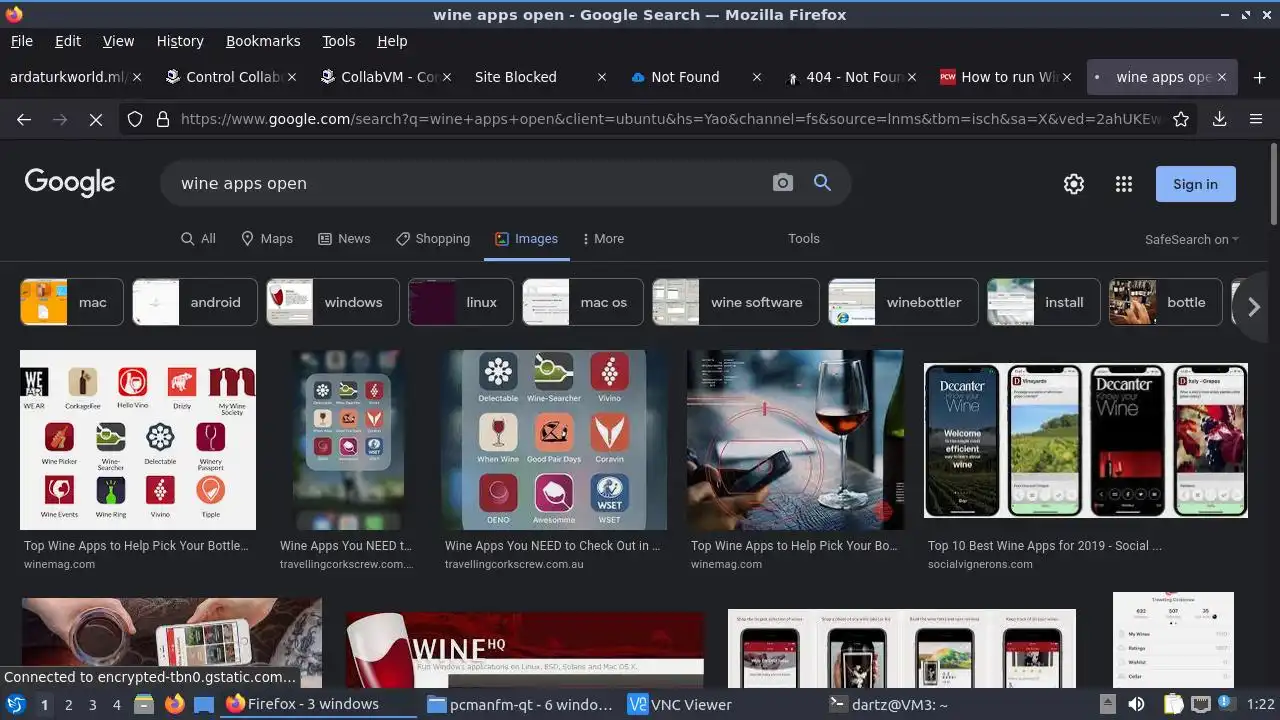Viewport: 1280px width, 720px height.
Task: Open the Lubuntu start menu icon
Action: pos(15,704)
